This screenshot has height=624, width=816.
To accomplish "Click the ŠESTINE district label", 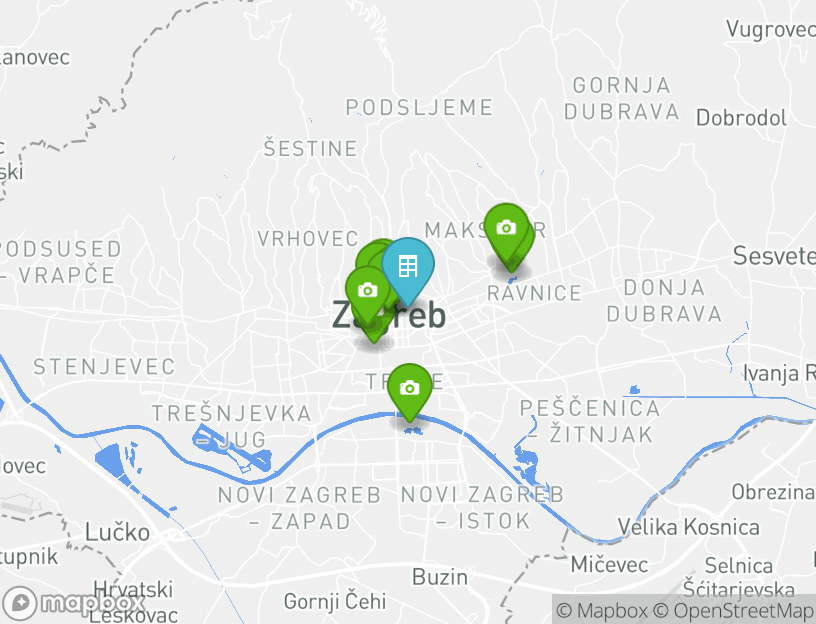I will (x=310, y=148).
